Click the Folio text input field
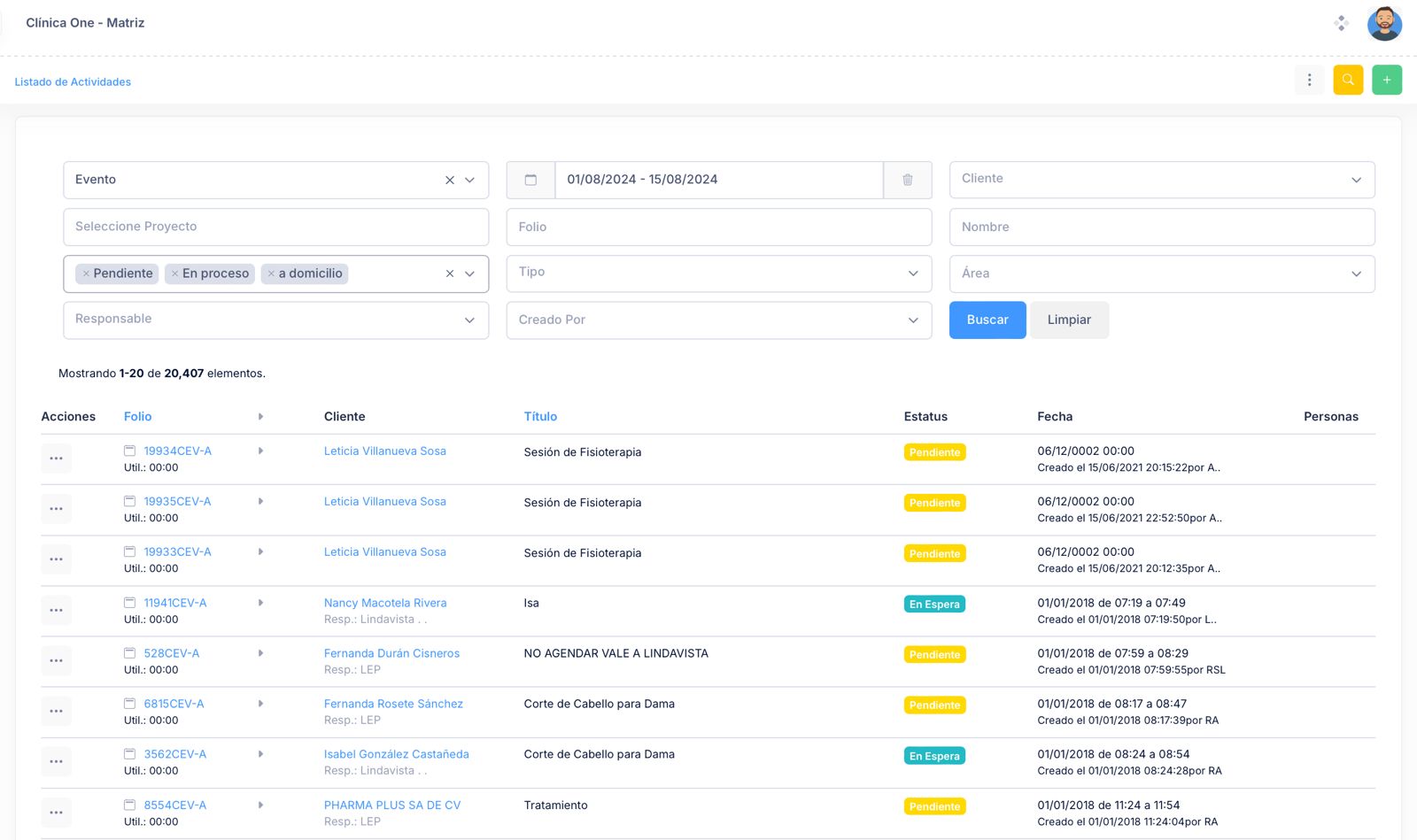The width and height of the screenshot is (1417, 840). 718,227
